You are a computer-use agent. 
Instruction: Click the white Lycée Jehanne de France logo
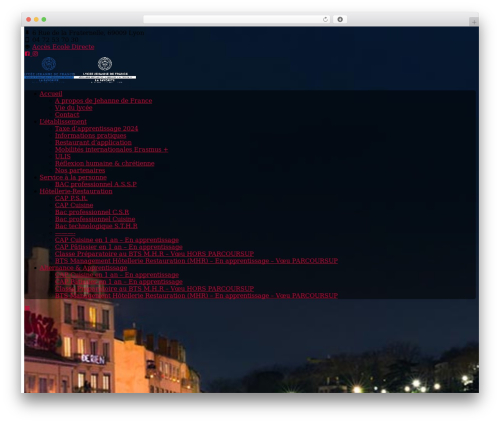[105, 70]
